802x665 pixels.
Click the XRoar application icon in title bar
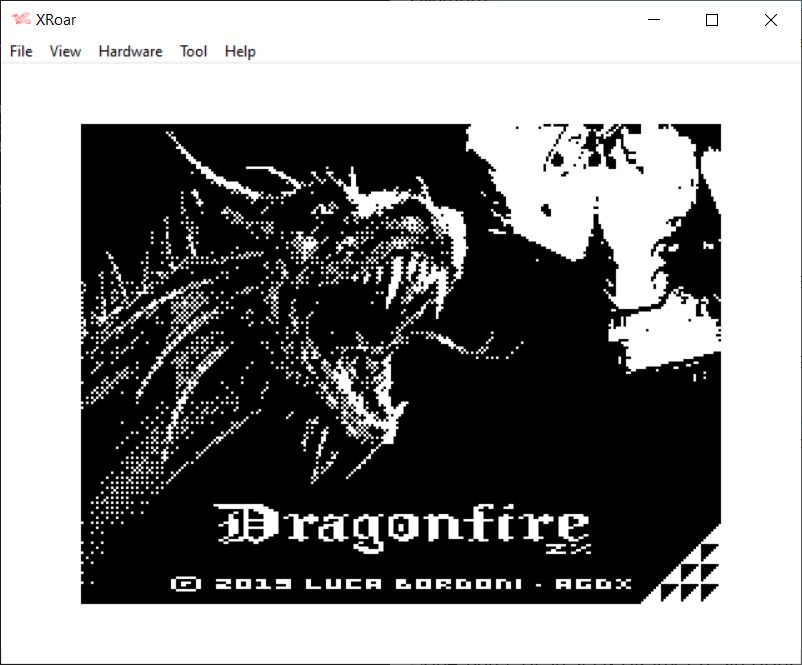pos(20,20)
